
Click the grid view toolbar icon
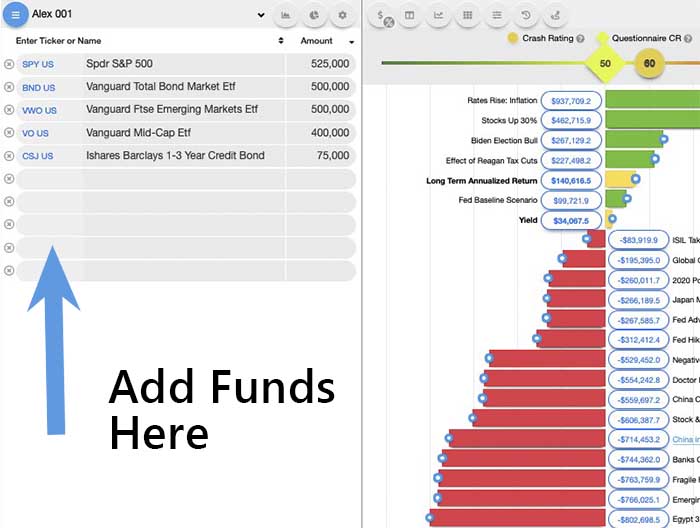(467, 16)
